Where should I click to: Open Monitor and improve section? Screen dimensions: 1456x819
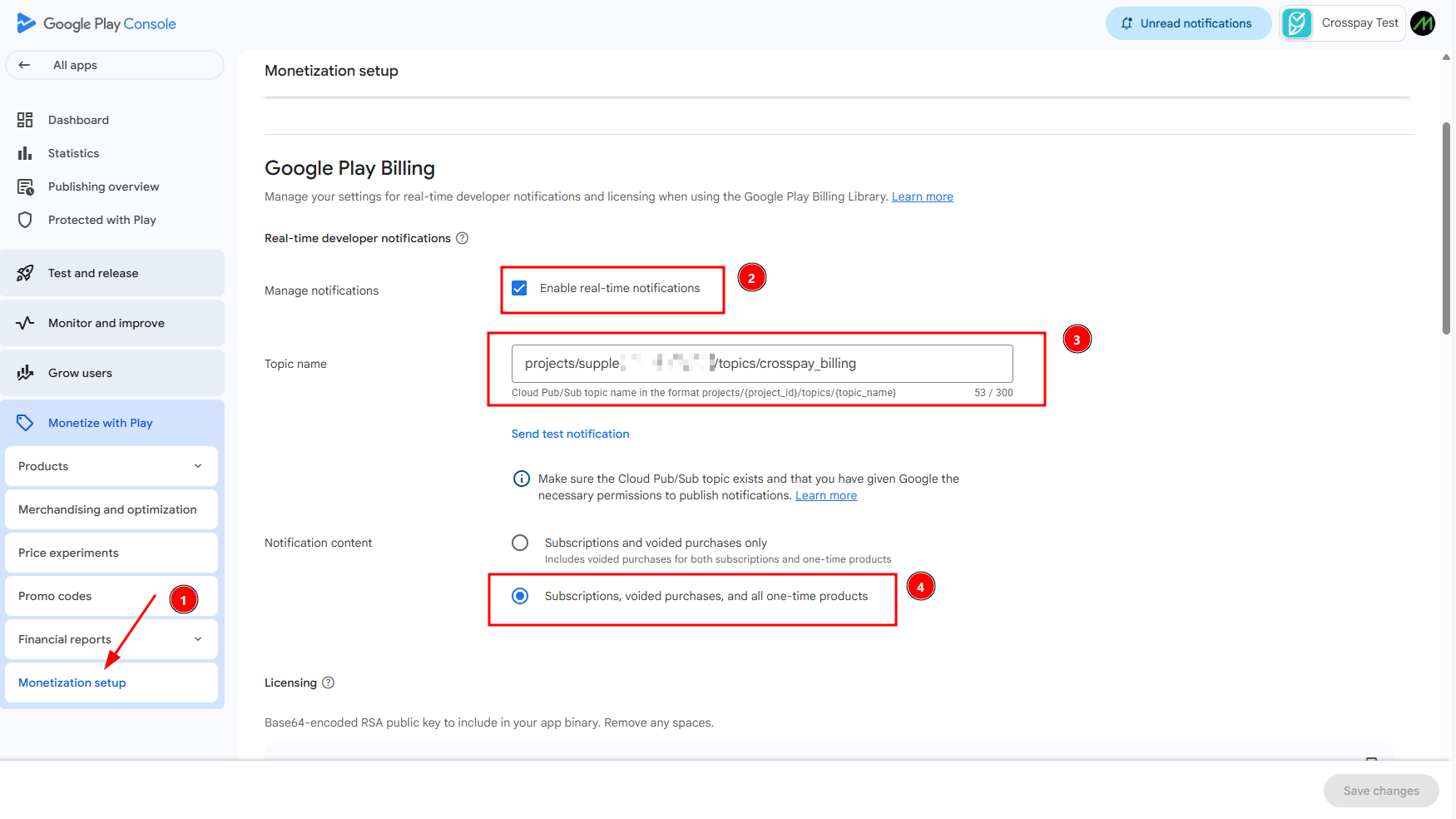(112, 323)
